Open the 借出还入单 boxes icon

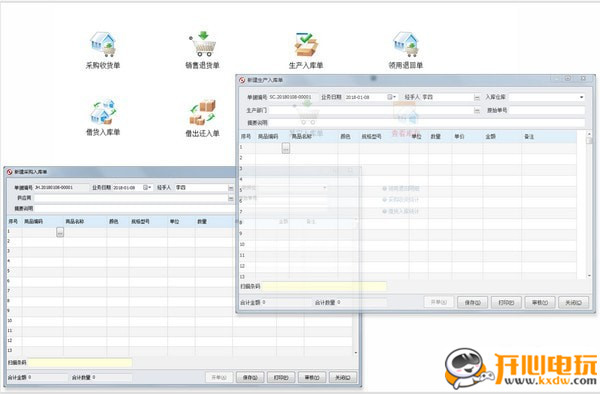click(x=203, y=112)
